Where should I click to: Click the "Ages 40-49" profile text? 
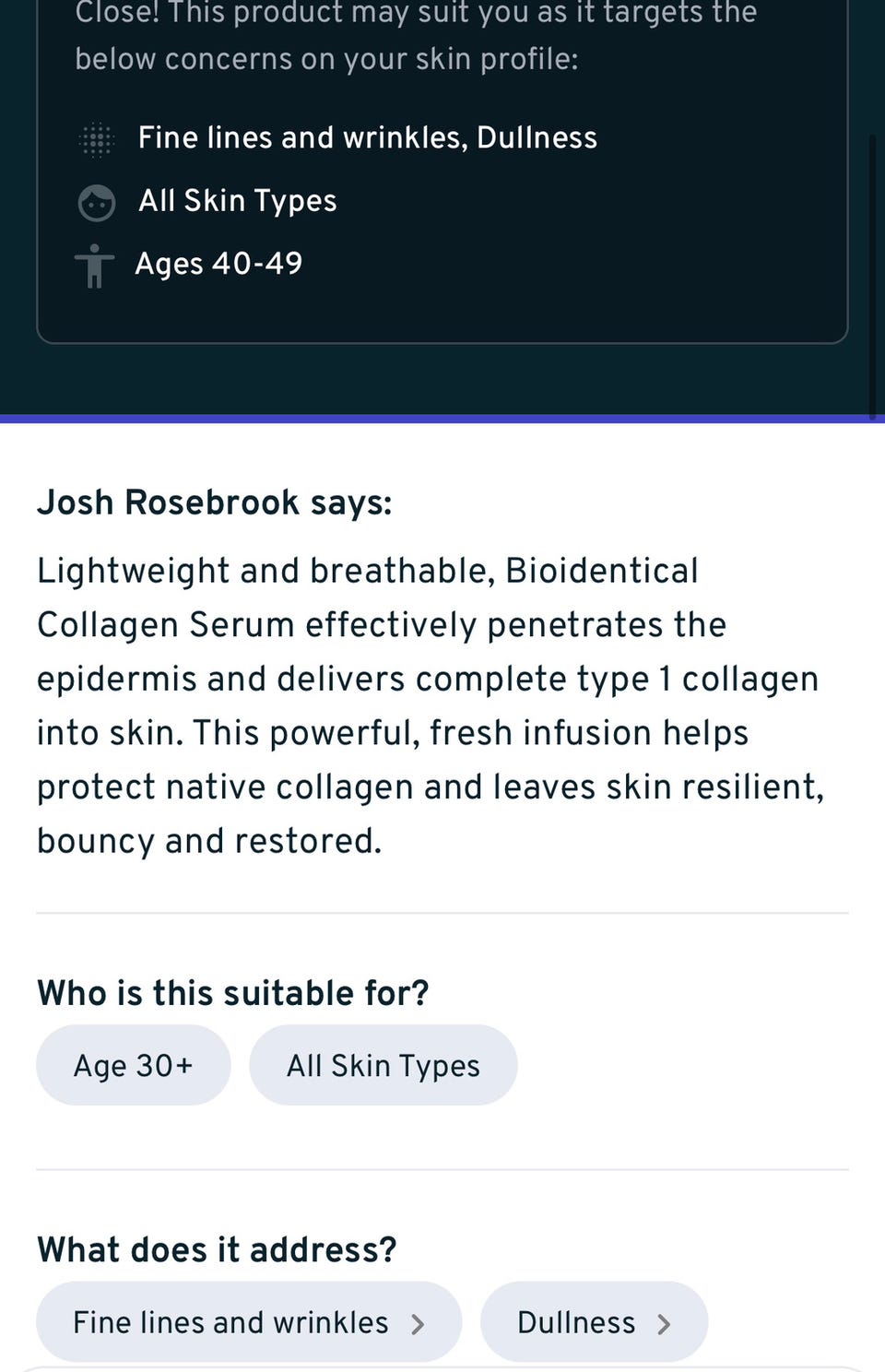click(x=218, y=264)
